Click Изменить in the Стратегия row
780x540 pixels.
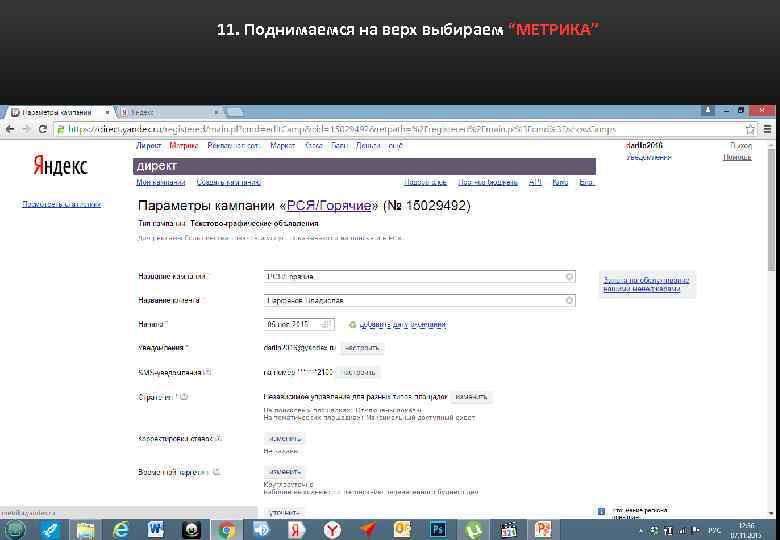pos(471,397)
